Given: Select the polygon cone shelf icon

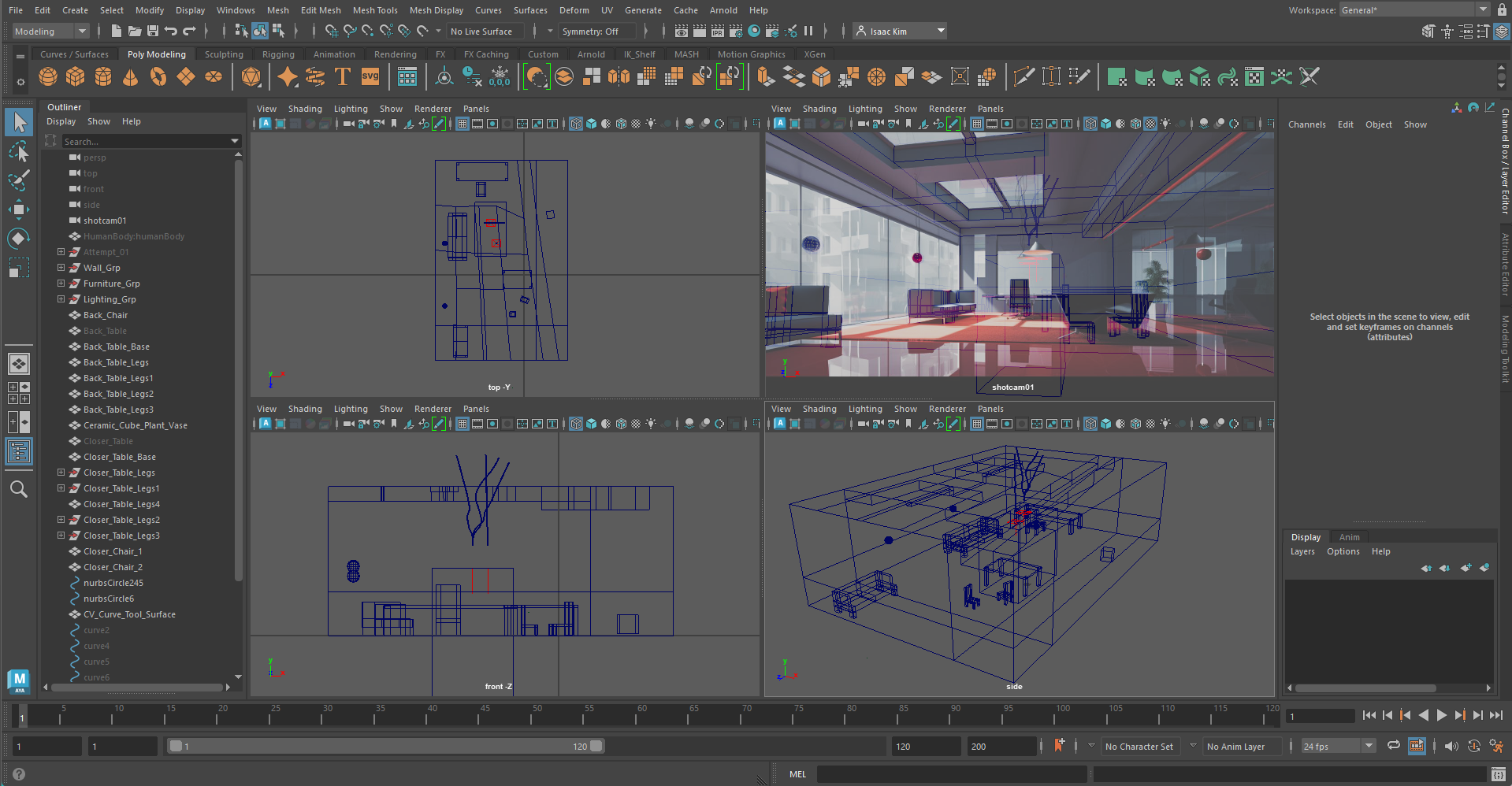Looking at the screenshot, I should pyautogui.click(x=131, y=76).
